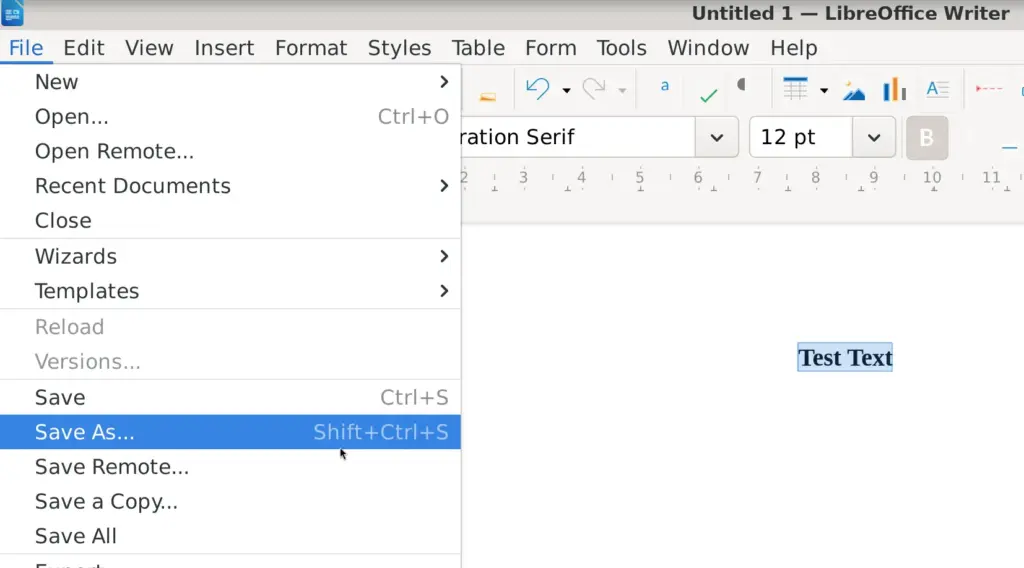Open the Form menu

(x=551, y=48)
